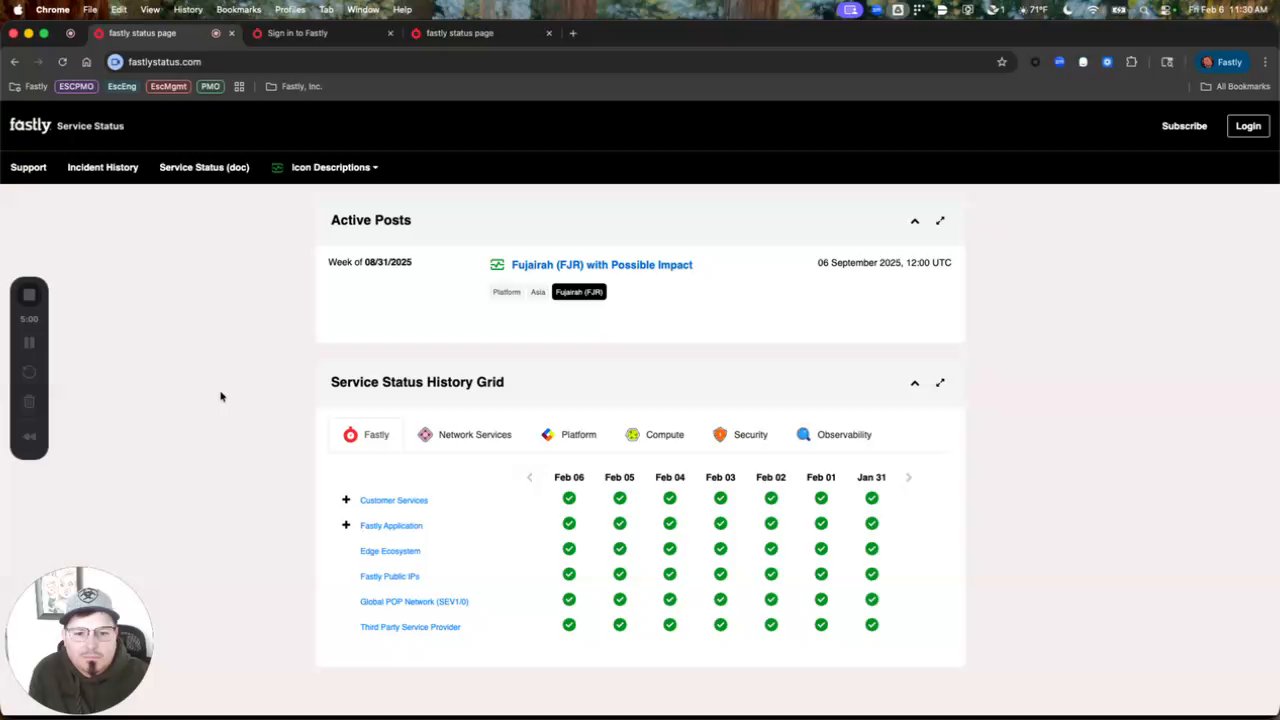Select the Fastly tab in the status grid
Viewport: 1280px width, 720px height.
tap(366, 435)
